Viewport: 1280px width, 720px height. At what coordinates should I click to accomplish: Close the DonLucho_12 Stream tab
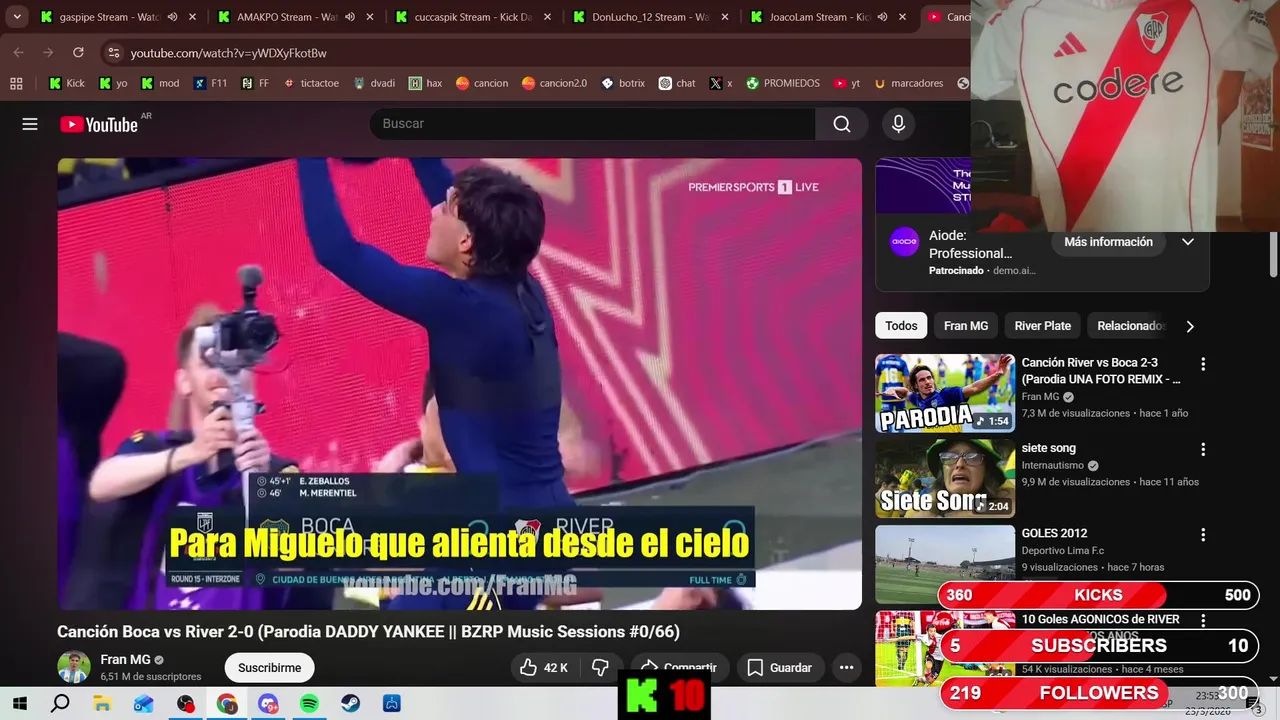726,17
